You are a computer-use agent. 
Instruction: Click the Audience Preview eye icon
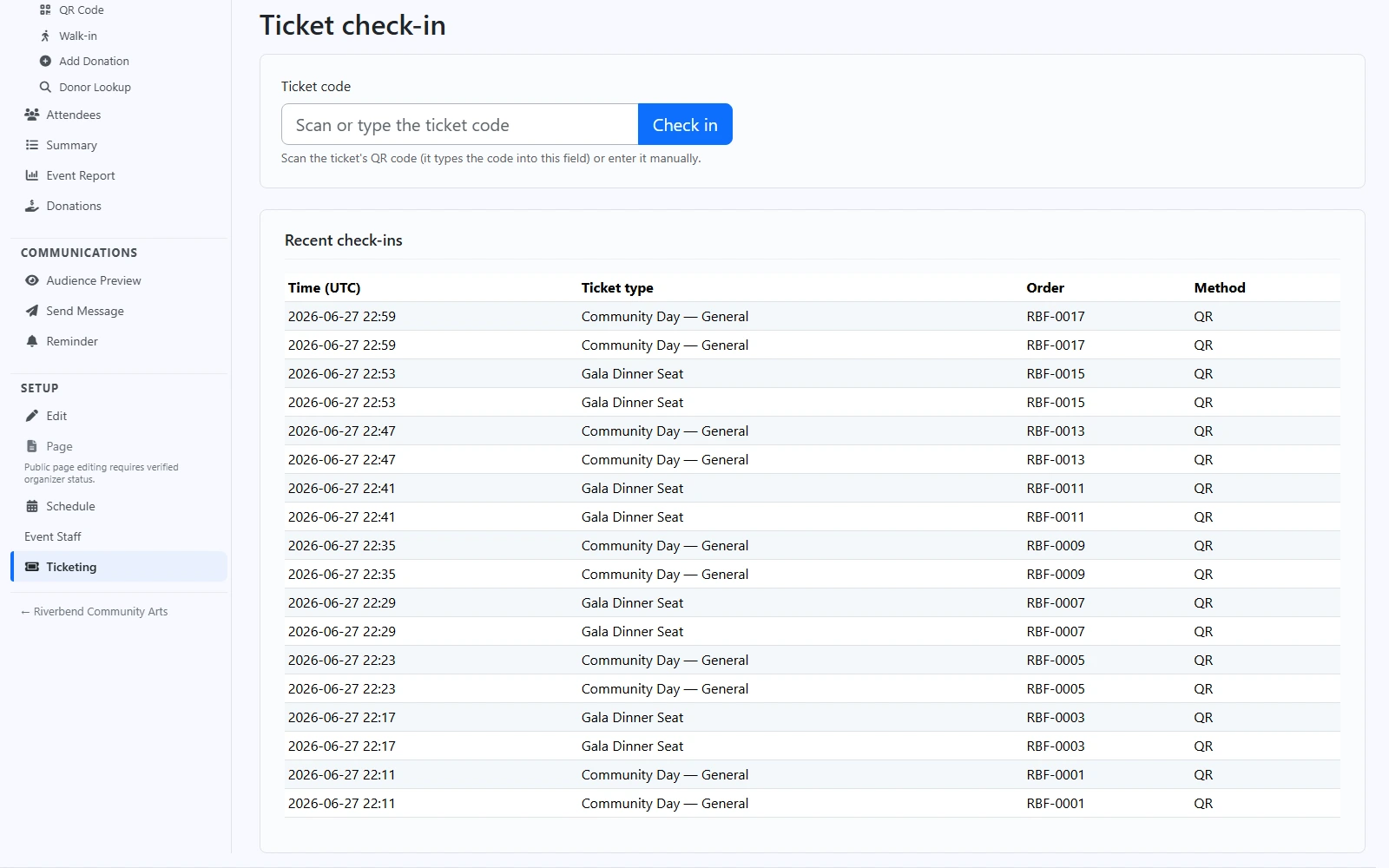32,280
